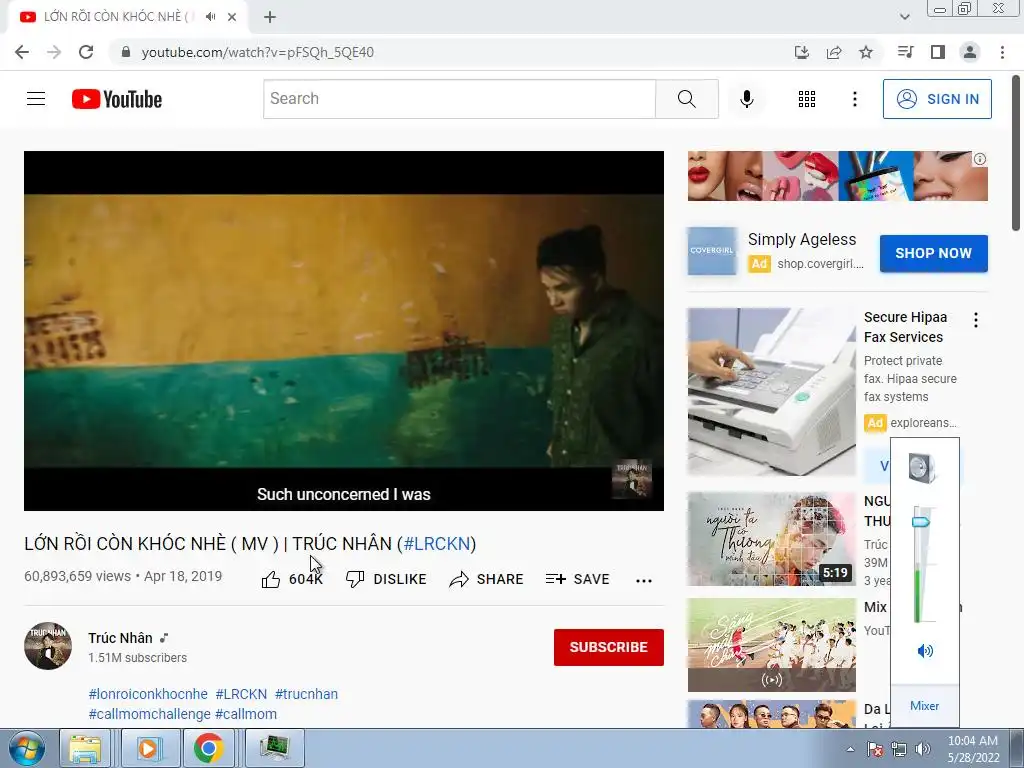Go to the YouTube home logo

pos(117,99)
